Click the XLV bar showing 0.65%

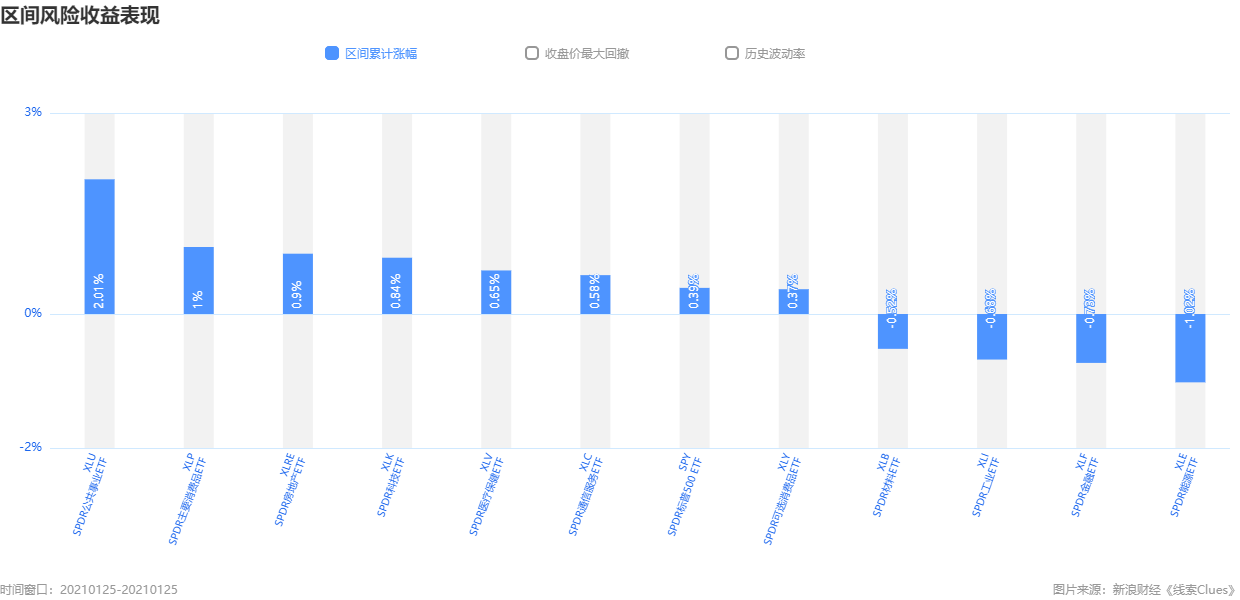(496, 292)
